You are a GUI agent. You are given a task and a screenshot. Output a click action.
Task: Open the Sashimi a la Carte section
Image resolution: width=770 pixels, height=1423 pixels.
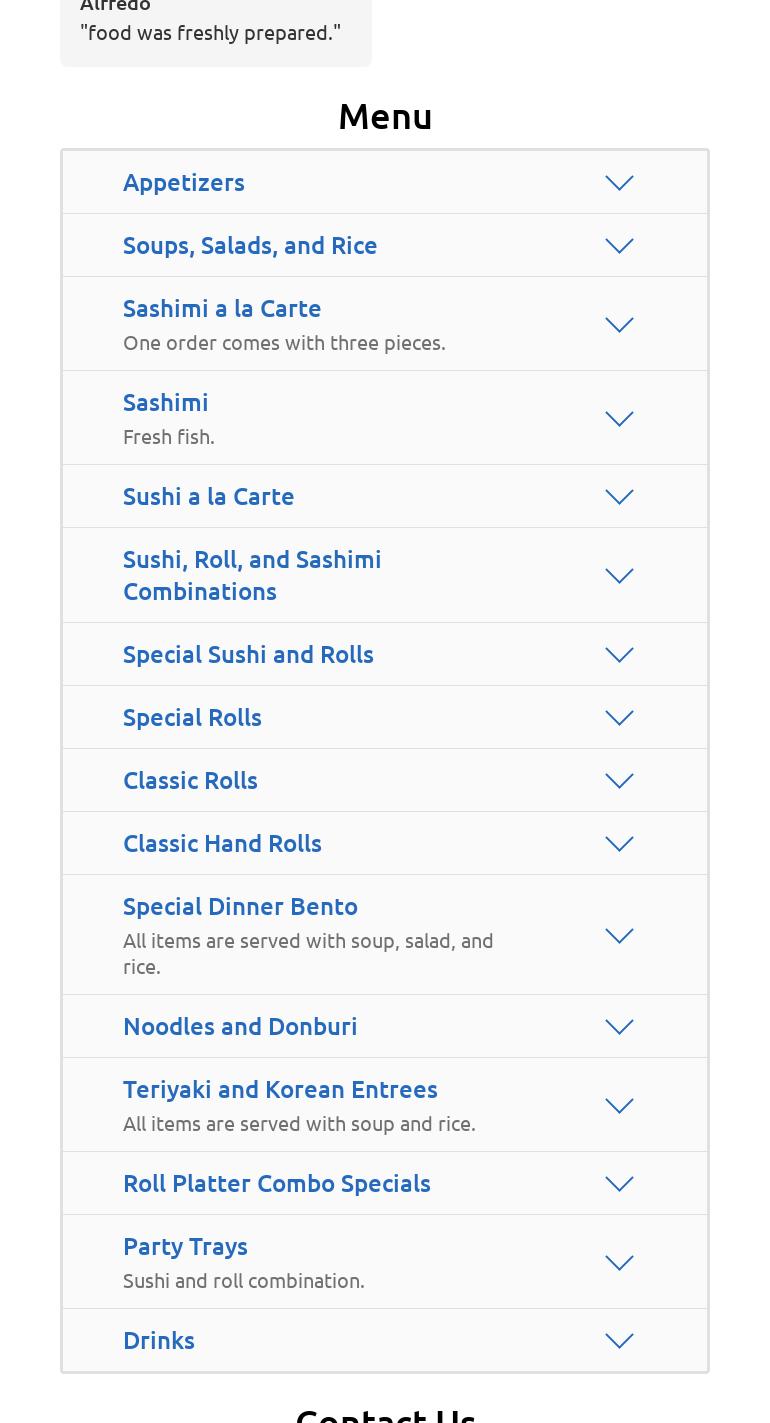tap(222, 308)
